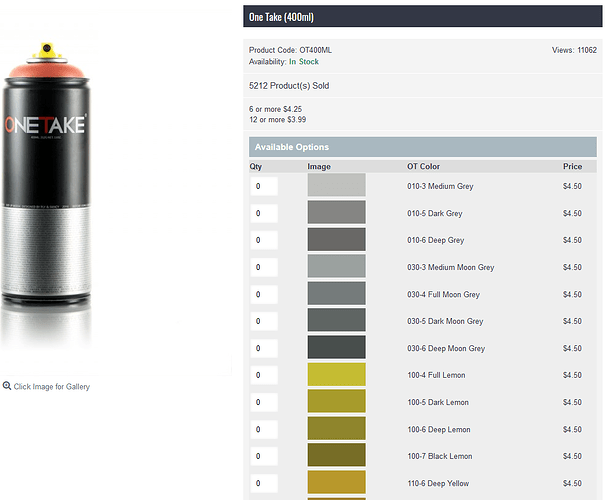Click the '100-5 Dark Lemon' color name

438,402
